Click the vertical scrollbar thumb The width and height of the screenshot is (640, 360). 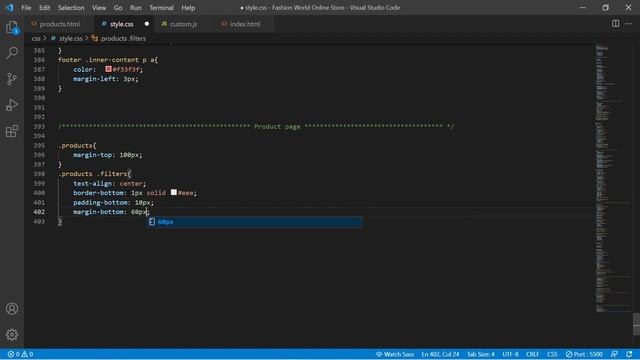[x=636, y=324]
